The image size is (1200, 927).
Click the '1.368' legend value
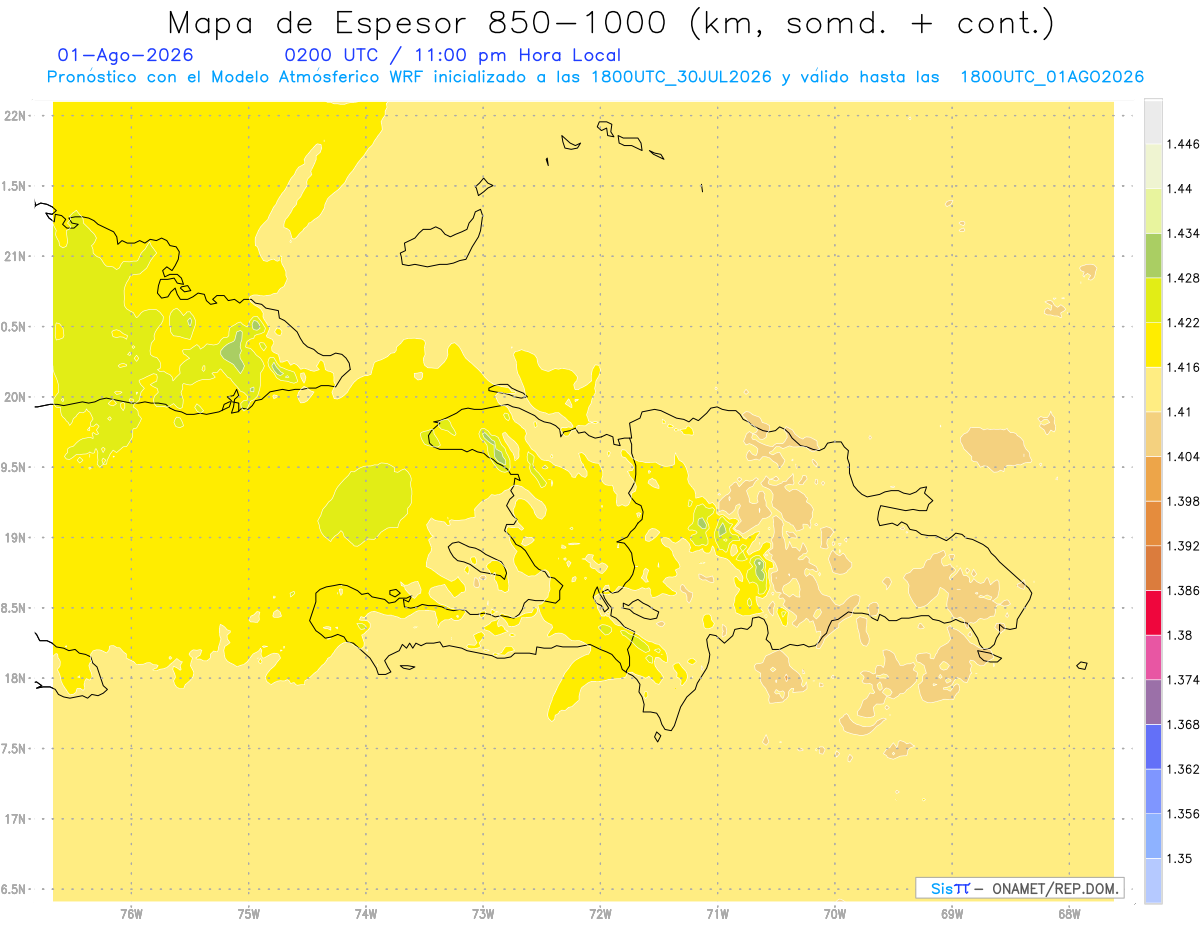coord(1182,724)
